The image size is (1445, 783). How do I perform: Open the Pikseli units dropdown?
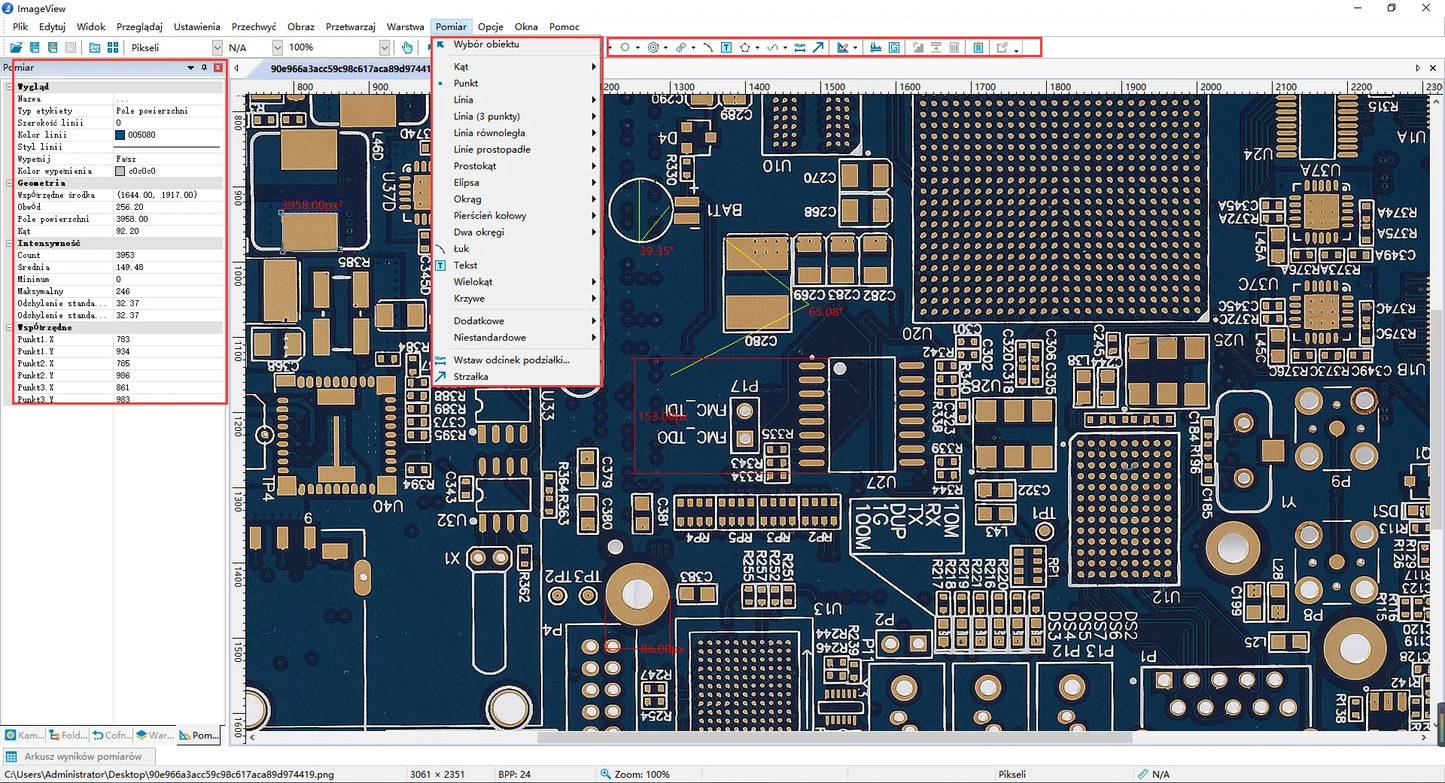pos(216,47)
